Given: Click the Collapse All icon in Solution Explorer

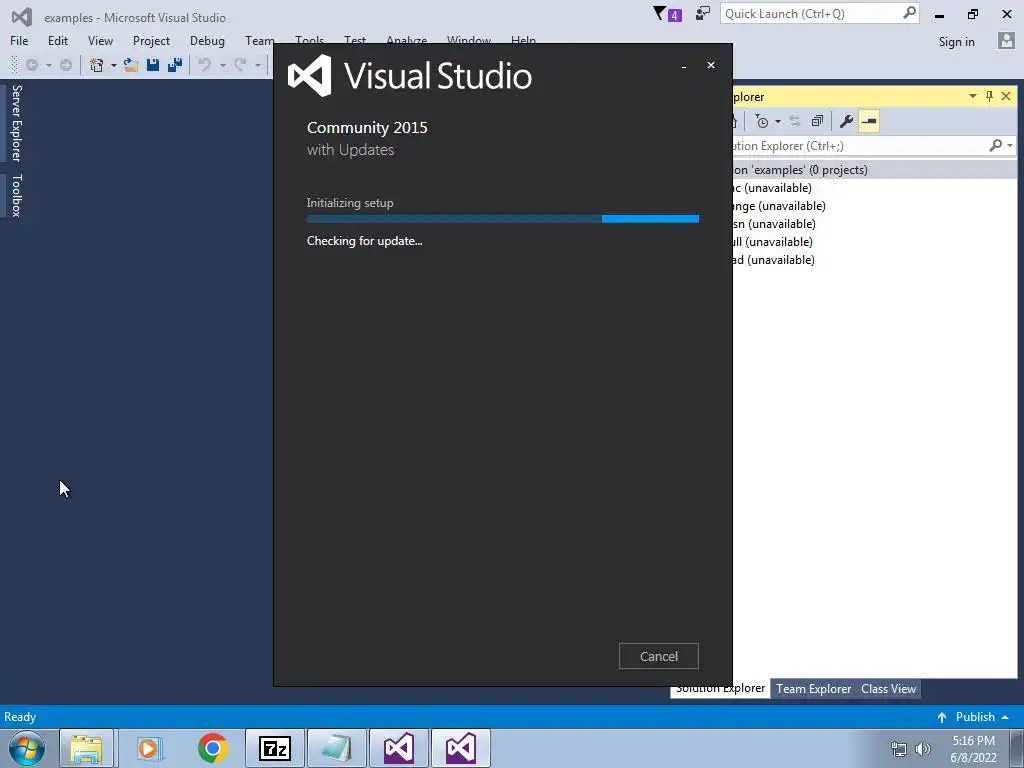Looking at the screenshot, I should click(817, 121).
